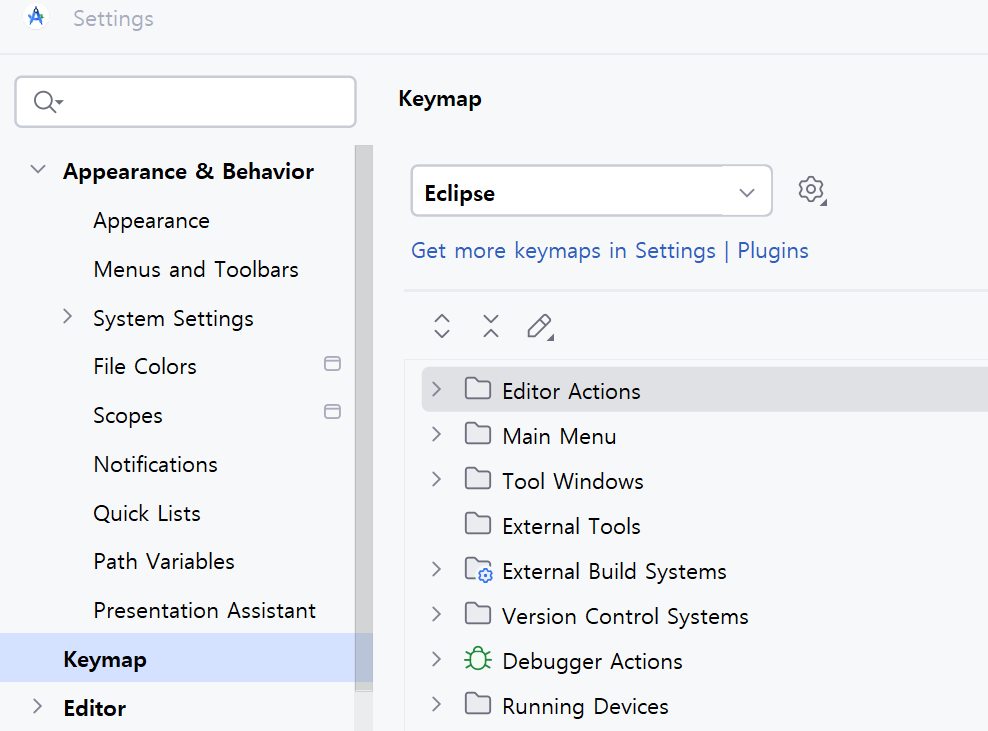Click Version Control Systems folder icon
Screen dimensions: 988x731
pyautogui.click(x=478, y=614)
